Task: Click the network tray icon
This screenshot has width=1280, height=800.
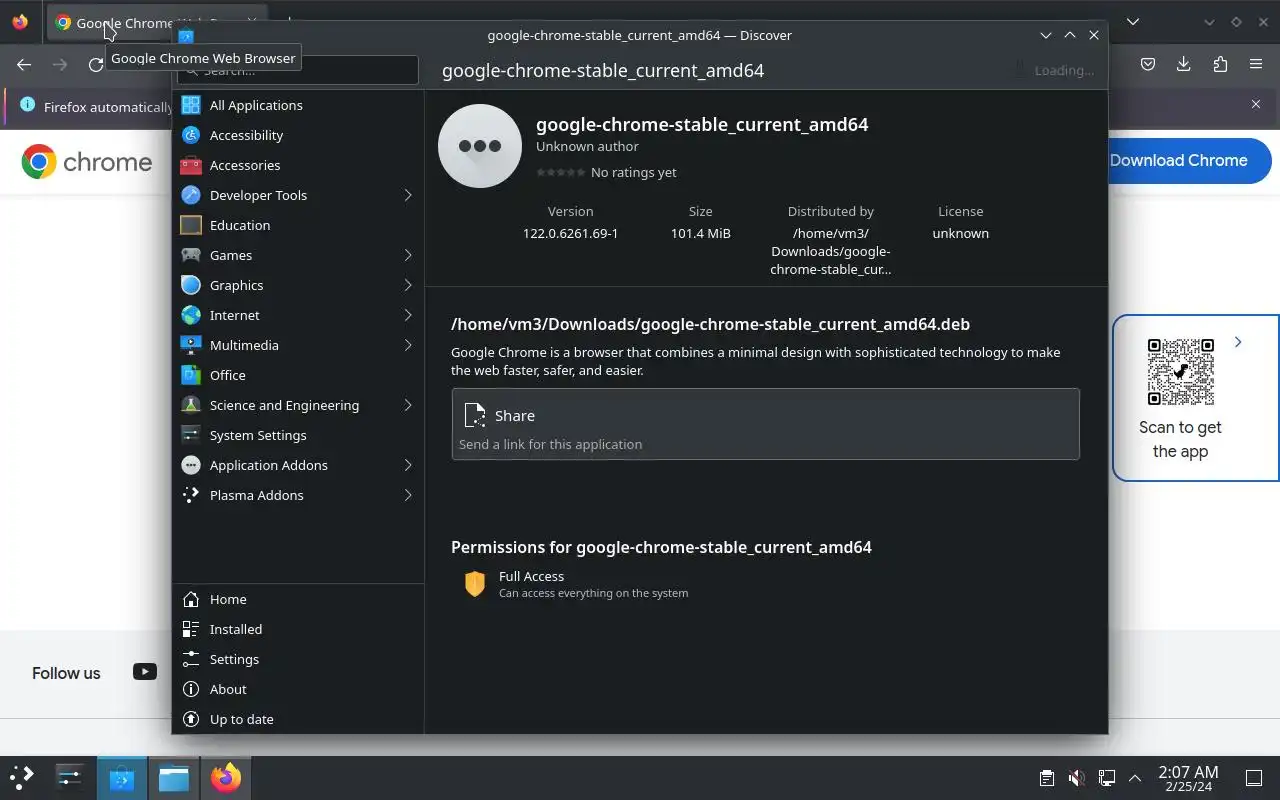Action: [1107, 778]
